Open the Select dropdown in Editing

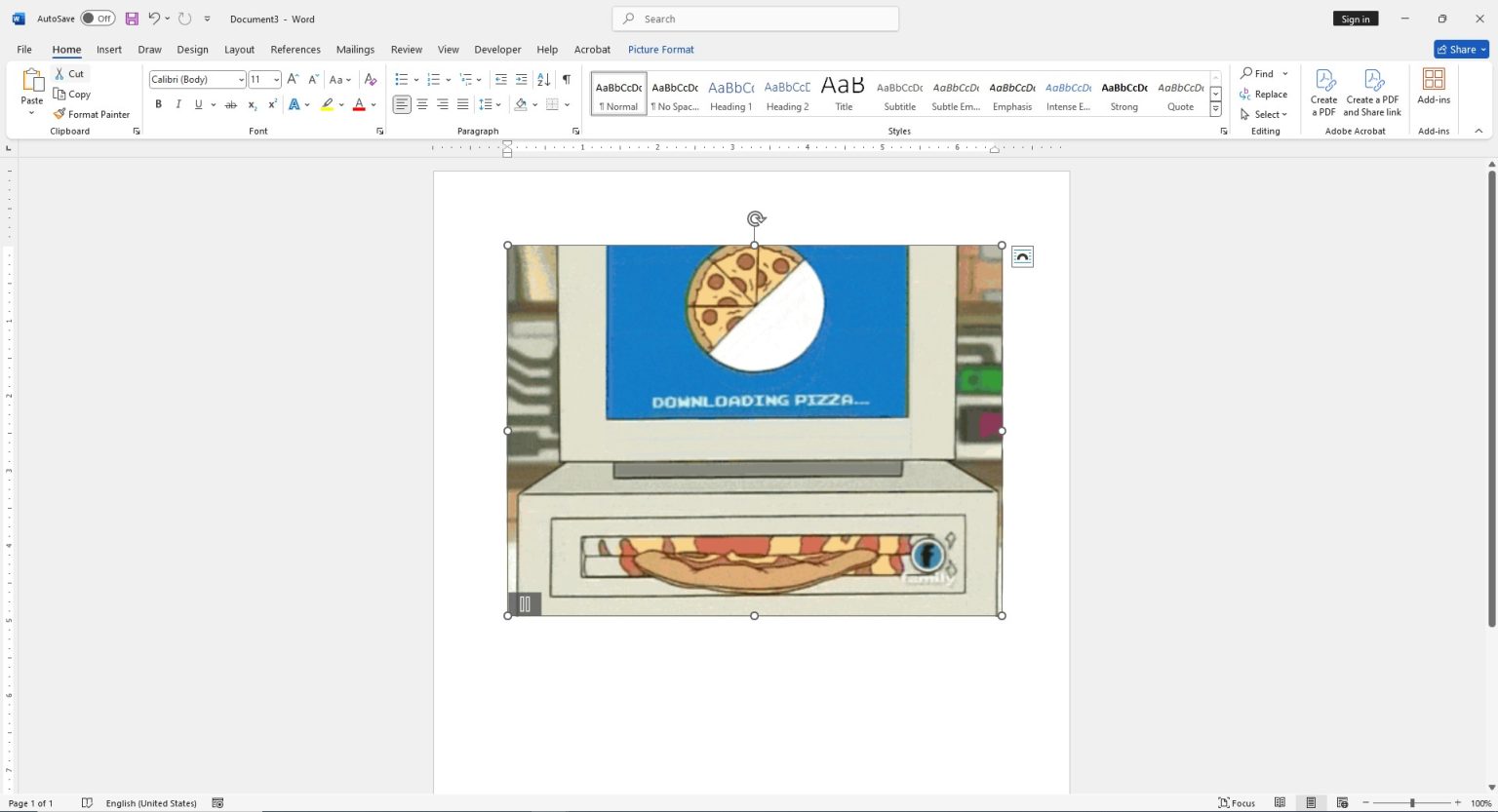(x=1264, y=114)
